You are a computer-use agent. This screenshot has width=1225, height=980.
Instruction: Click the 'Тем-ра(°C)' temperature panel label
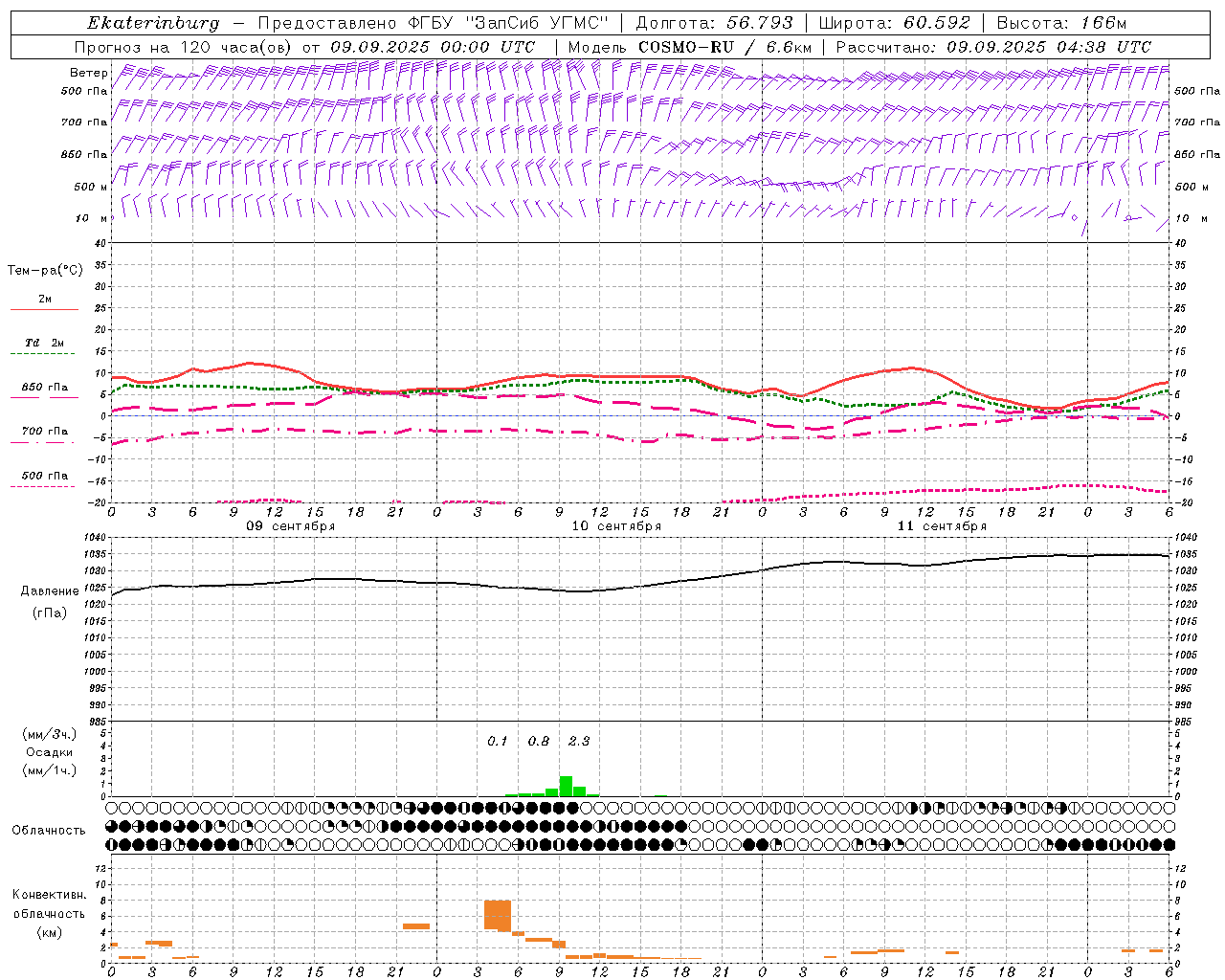pos(45,271)
